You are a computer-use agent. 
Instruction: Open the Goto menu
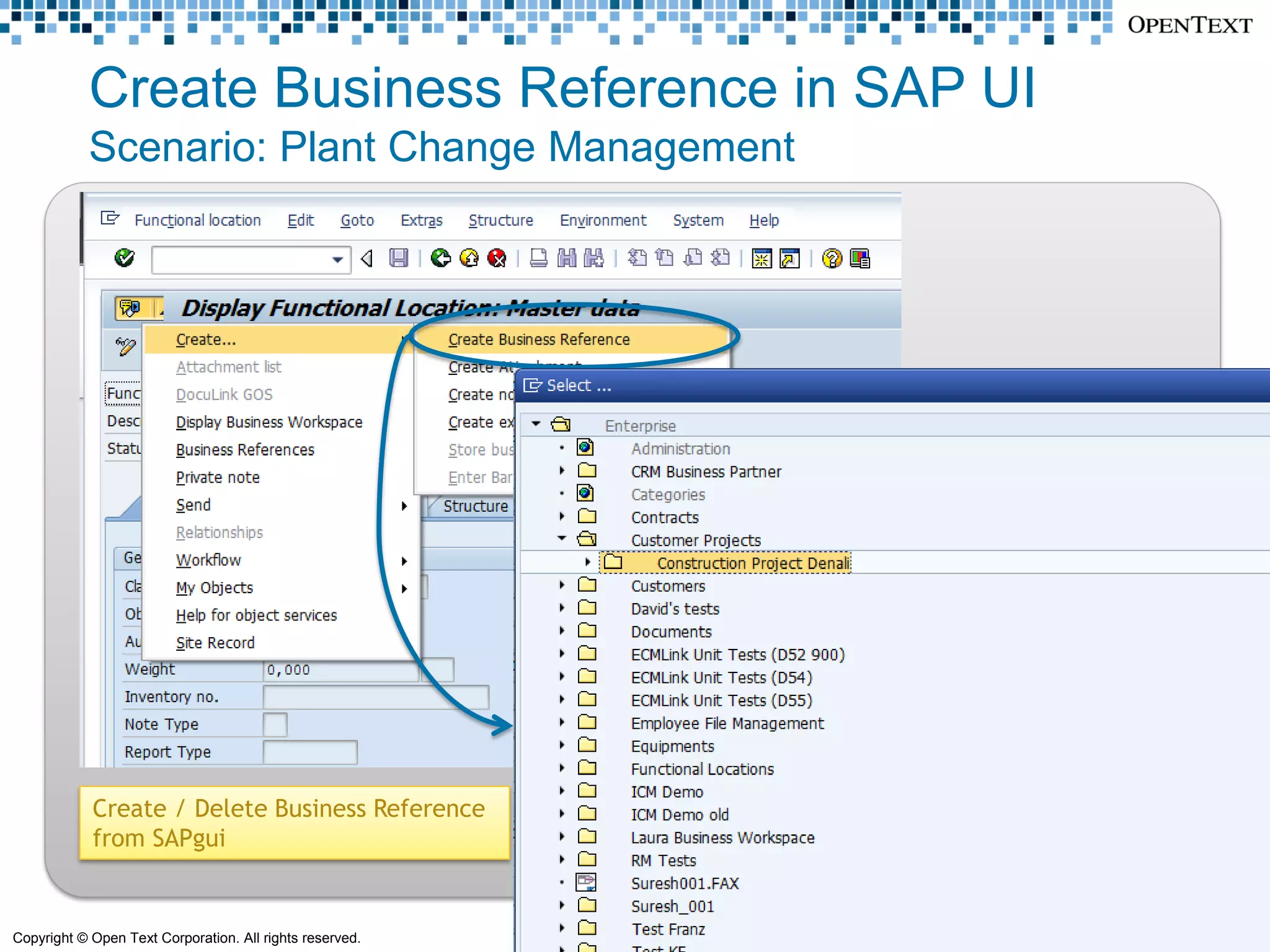357,220
